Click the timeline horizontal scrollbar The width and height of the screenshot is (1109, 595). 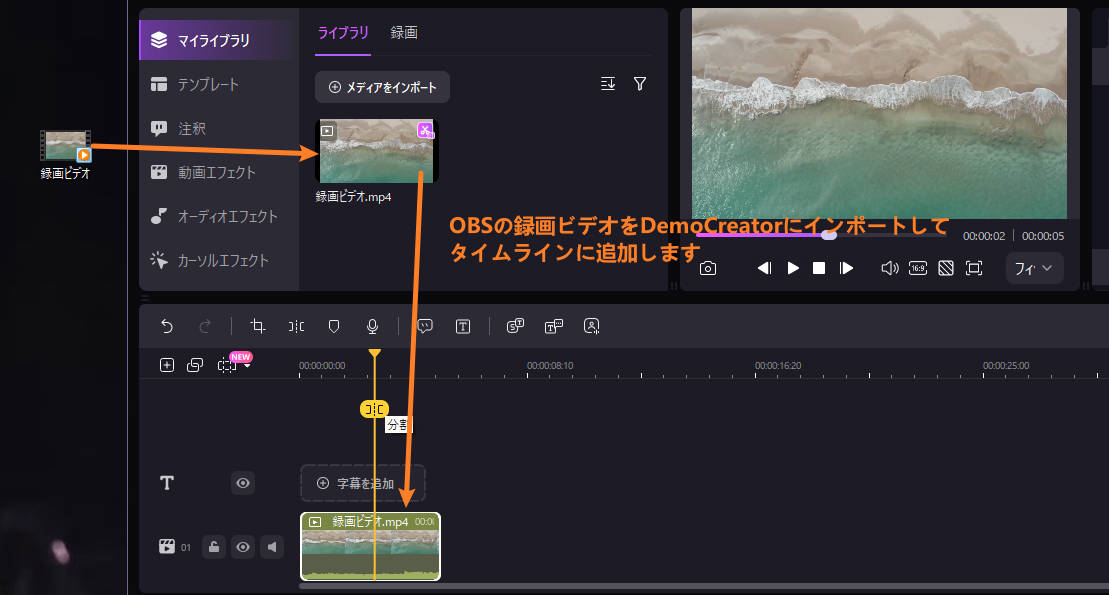(x=704, y=587)
